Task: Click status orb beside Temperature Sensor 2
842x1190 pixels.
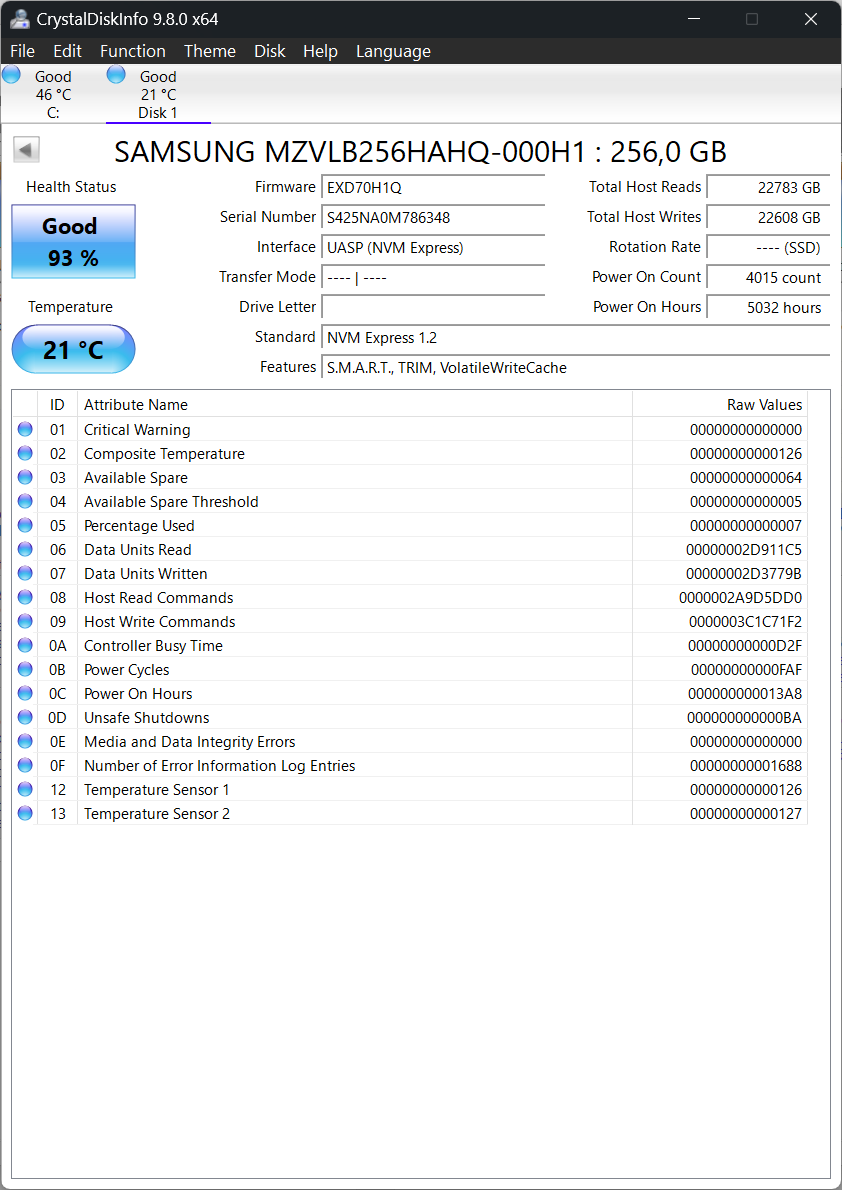Action: [x=25, y=814]
